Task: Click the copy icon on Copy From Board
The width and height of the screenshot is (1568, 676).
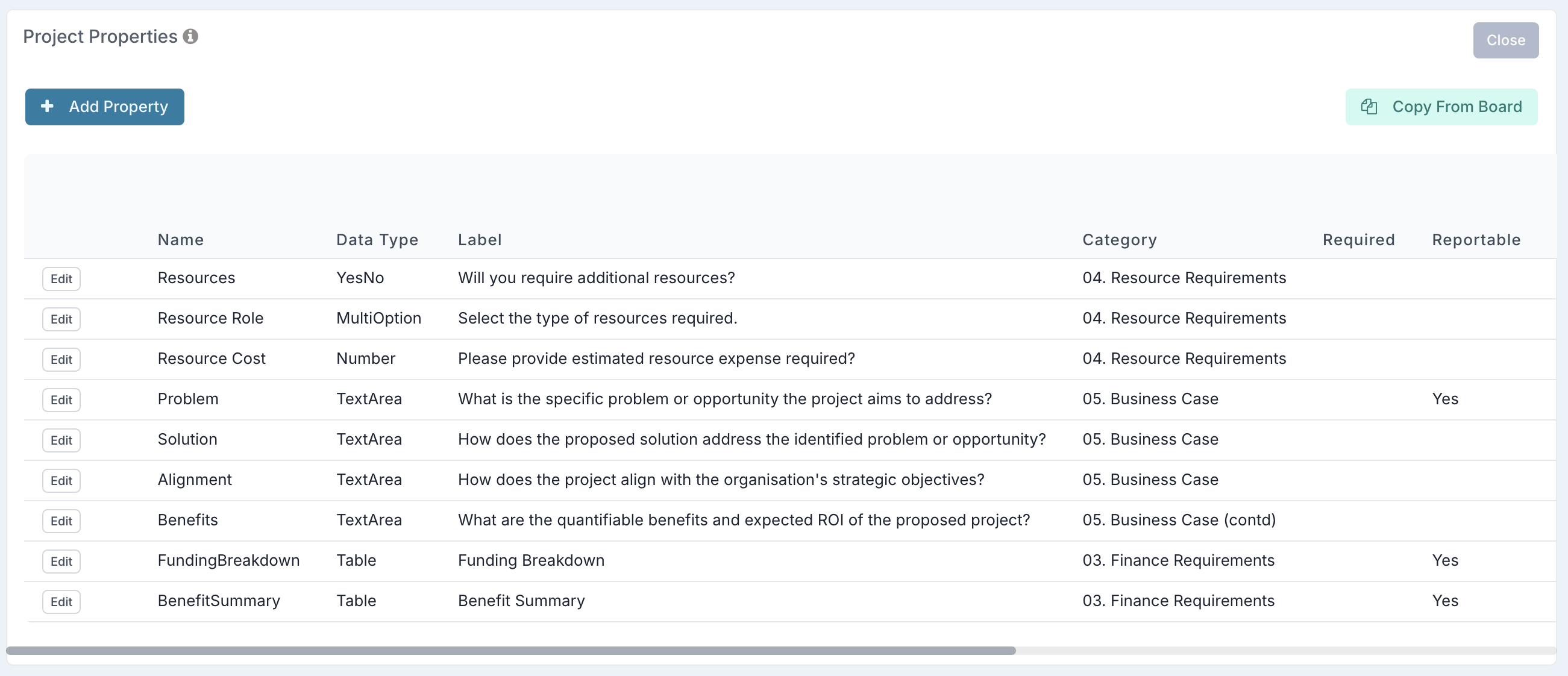Action: (1369, 107)
